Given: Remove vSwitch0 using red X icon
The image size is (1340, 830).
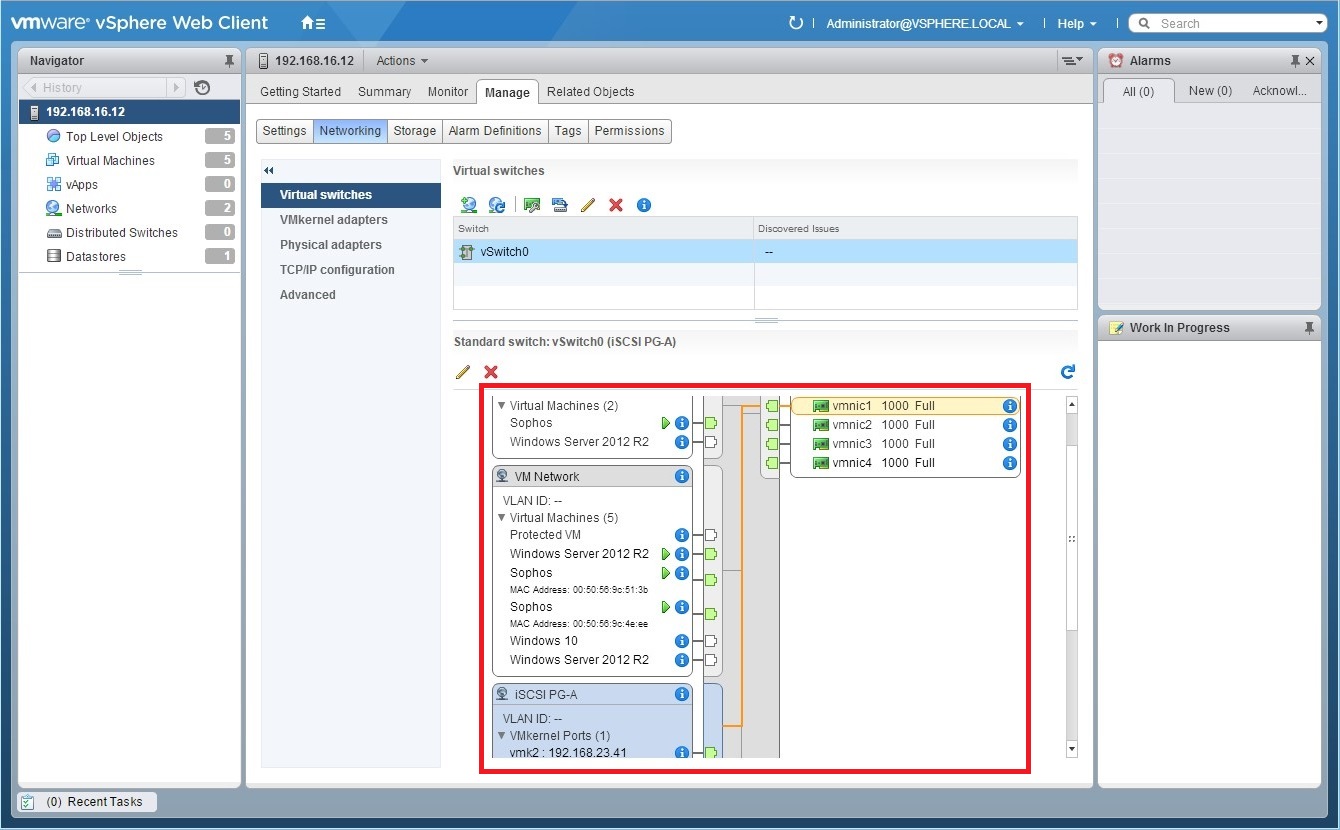Looking at the screenshot, I should click(490, 372).
